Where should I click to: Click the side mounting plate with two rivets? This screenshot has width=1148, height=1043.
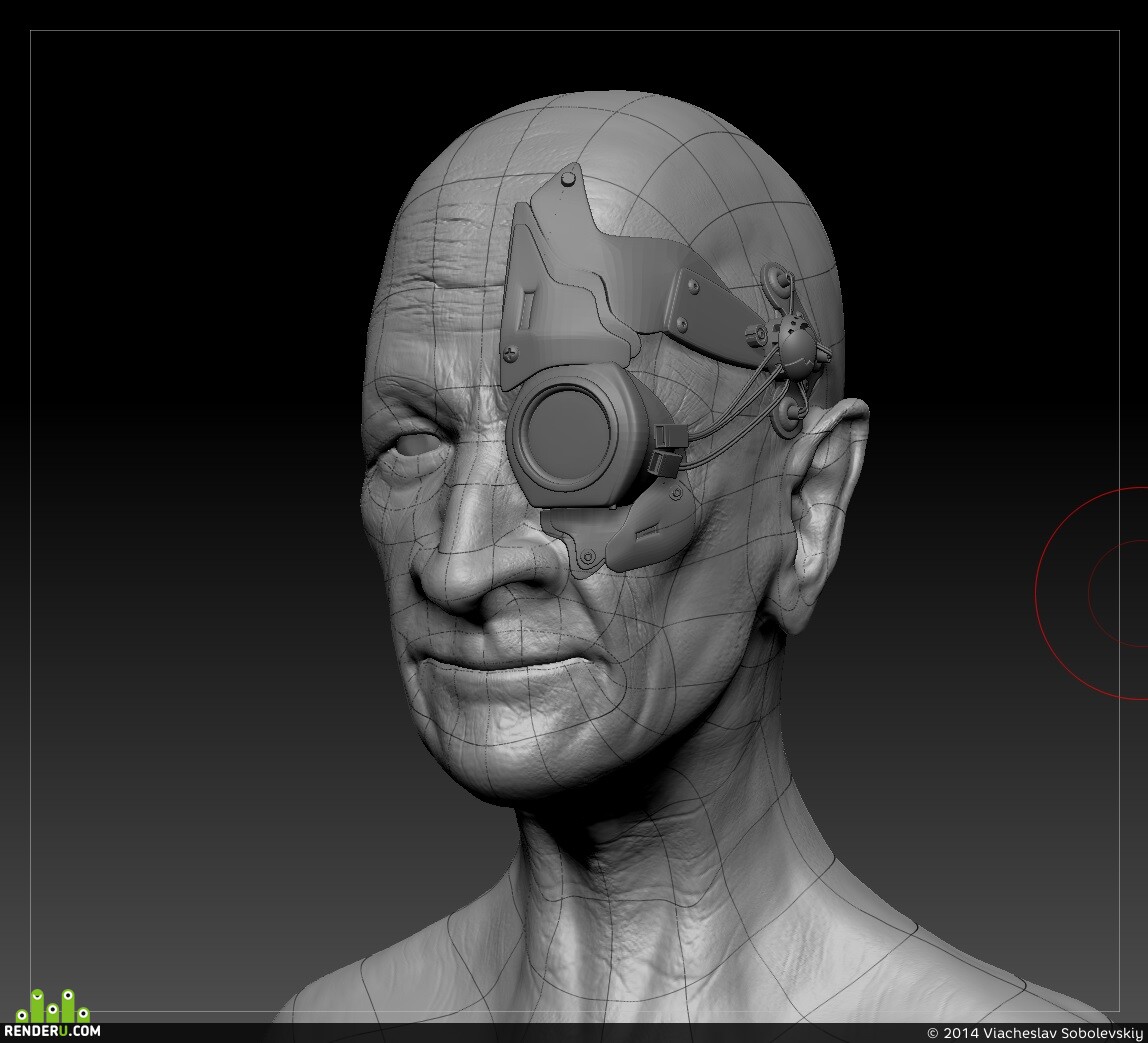pyautogui.click(x=707, y=307)
